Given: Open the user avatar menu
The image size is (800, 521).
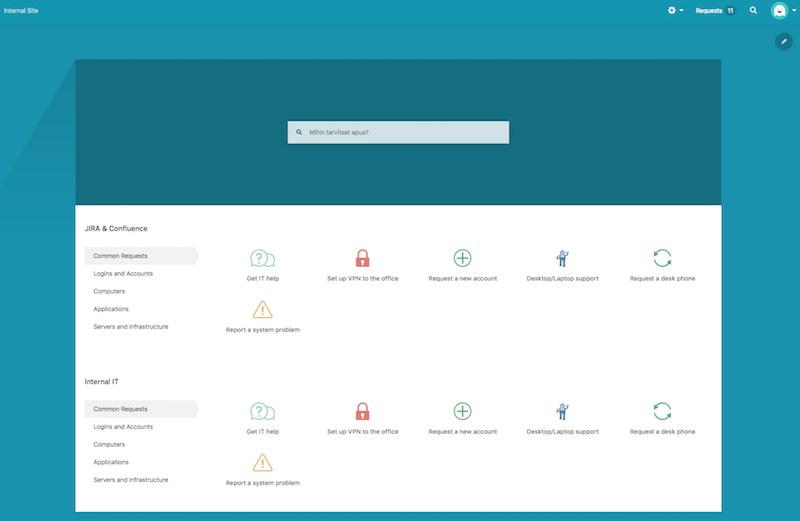Looking at the screenshot, I should tap(782, 10).
